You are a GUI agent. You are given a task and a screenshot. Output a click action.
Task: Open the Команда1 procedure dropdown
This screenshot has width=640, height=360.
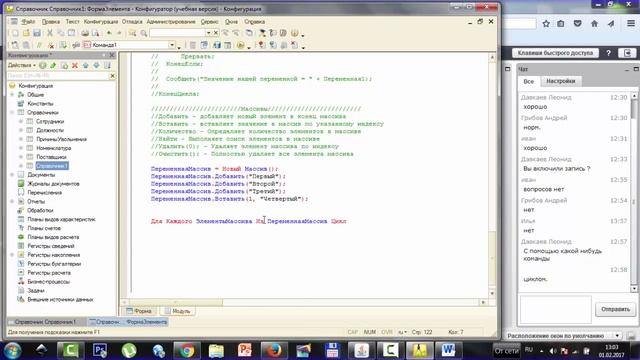click(x=172, y=45)
